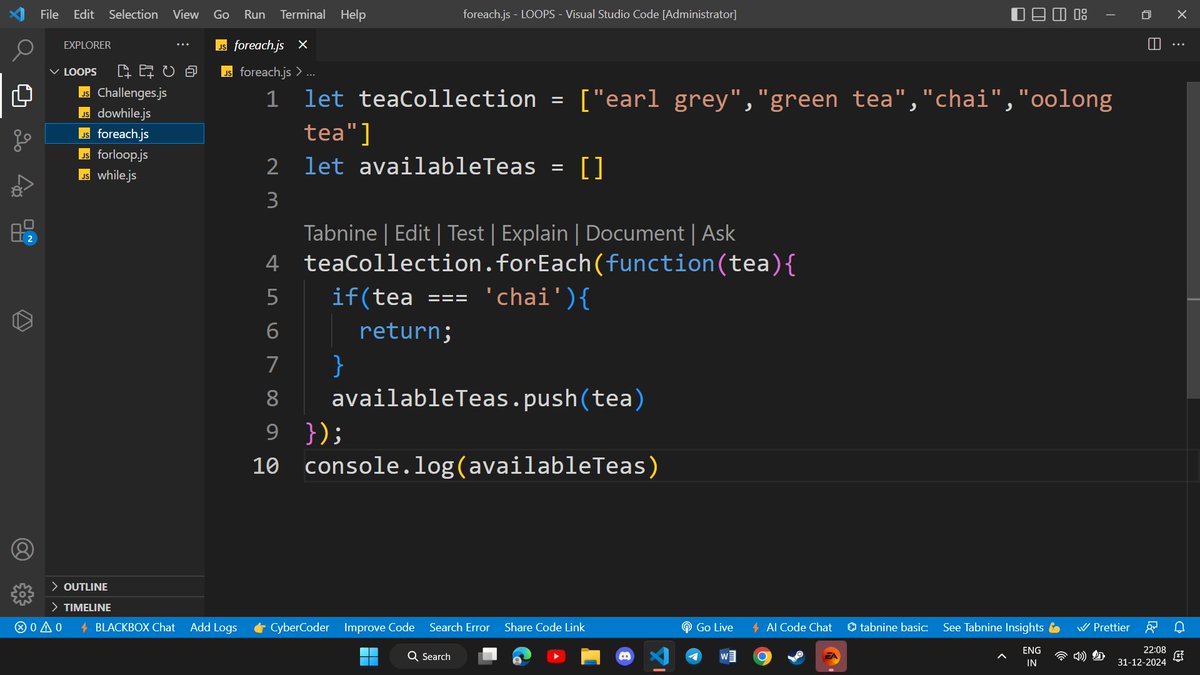Toggle secondary side bar visibility

tap(1060, 14)
